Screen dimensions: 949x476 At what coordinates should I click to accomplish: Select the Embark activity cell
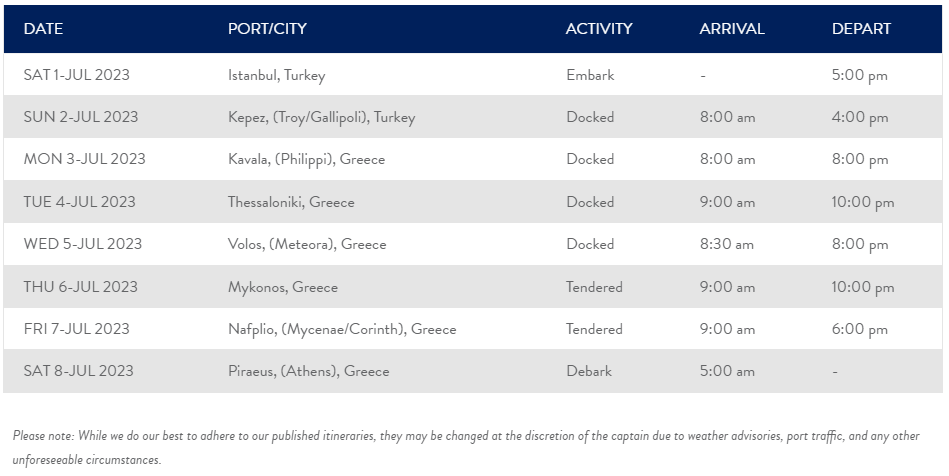[590, 74]
